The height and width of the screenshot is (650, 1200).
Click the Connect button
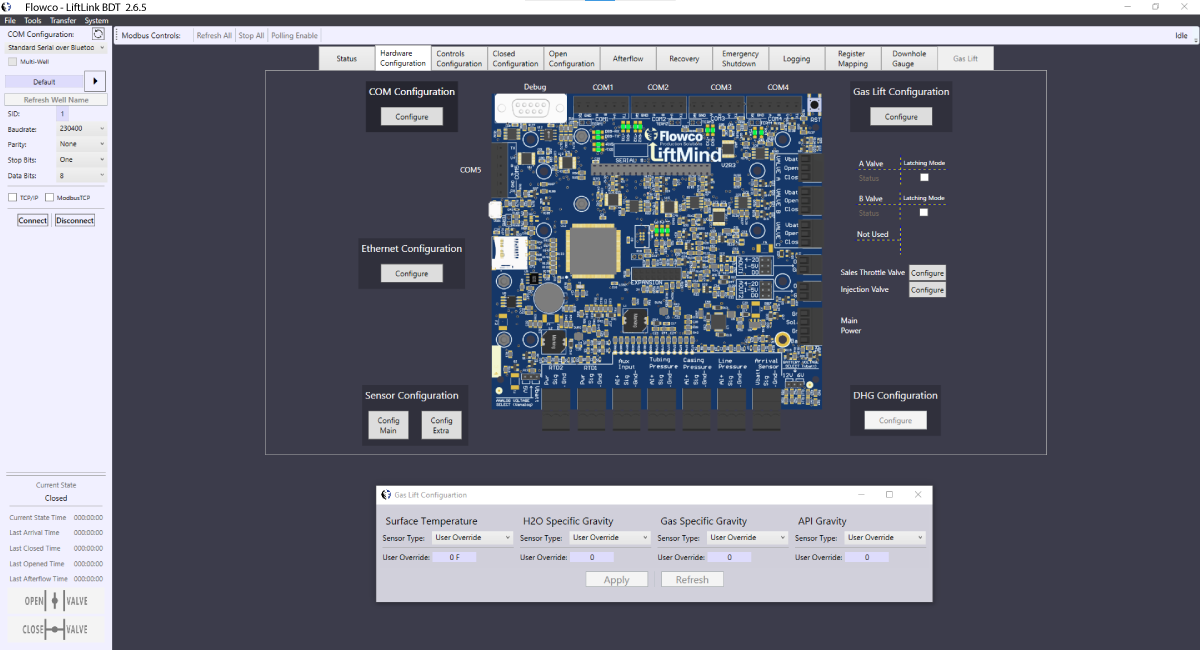coord(32,220)
